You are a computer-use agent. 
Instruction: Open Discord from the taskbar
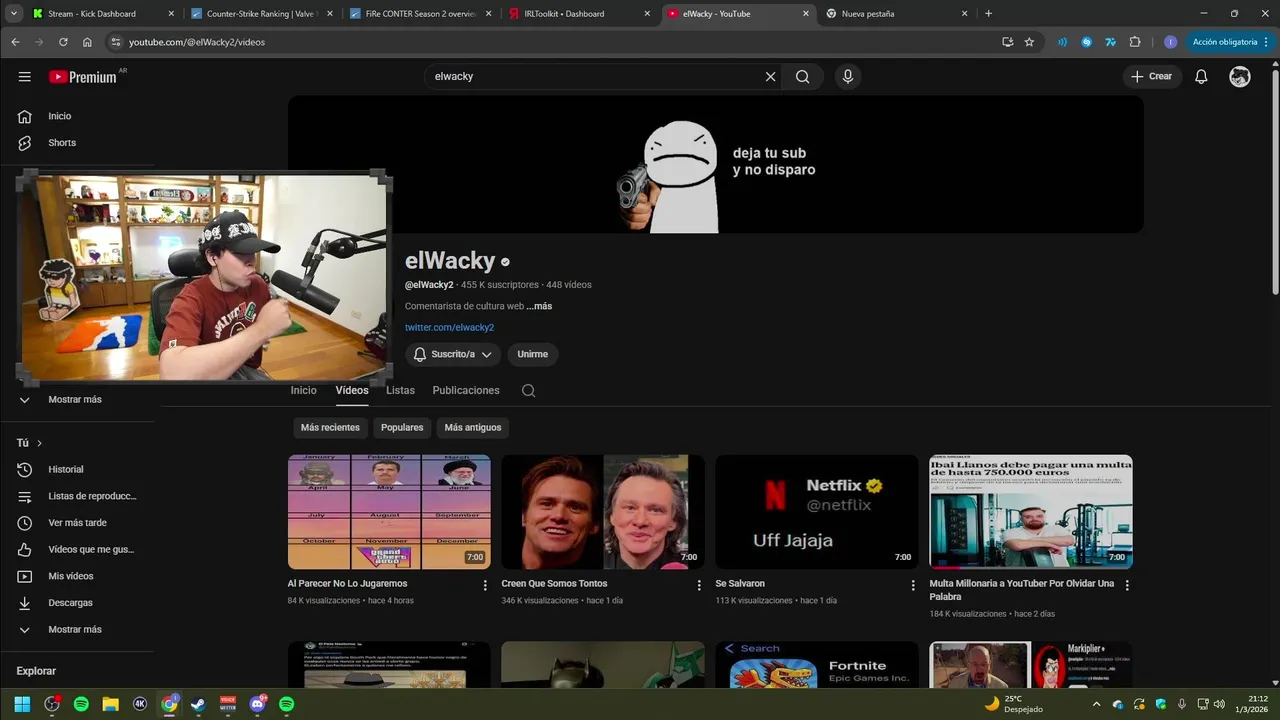[x=258, y=704]
